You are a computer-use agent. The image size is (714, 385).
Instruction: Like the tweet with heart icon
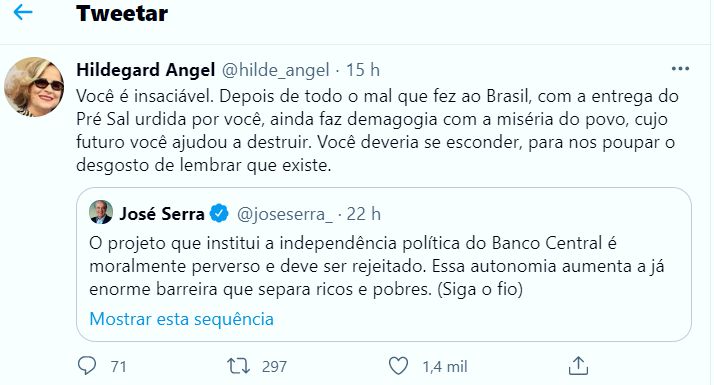pos(398,366)
